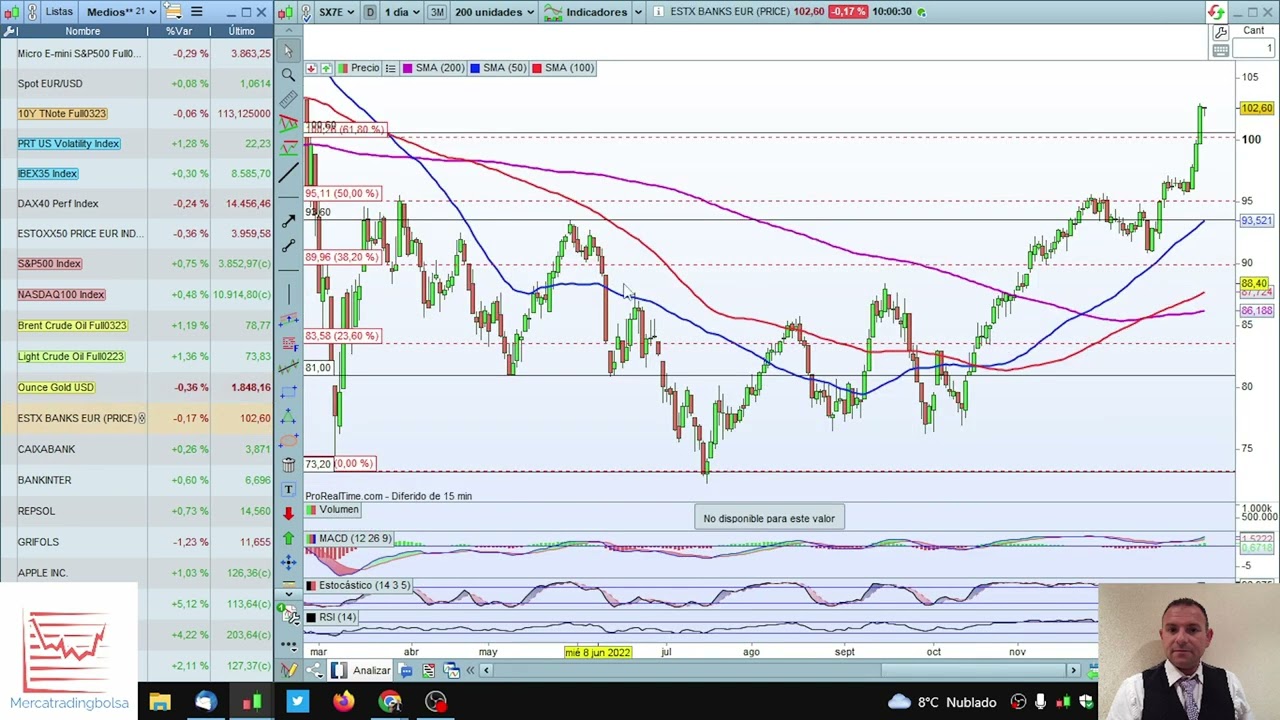Select the cursor pointer tool in chart toolbar
This screenshot has width=1280, height=720.
[x=288, y=49]
